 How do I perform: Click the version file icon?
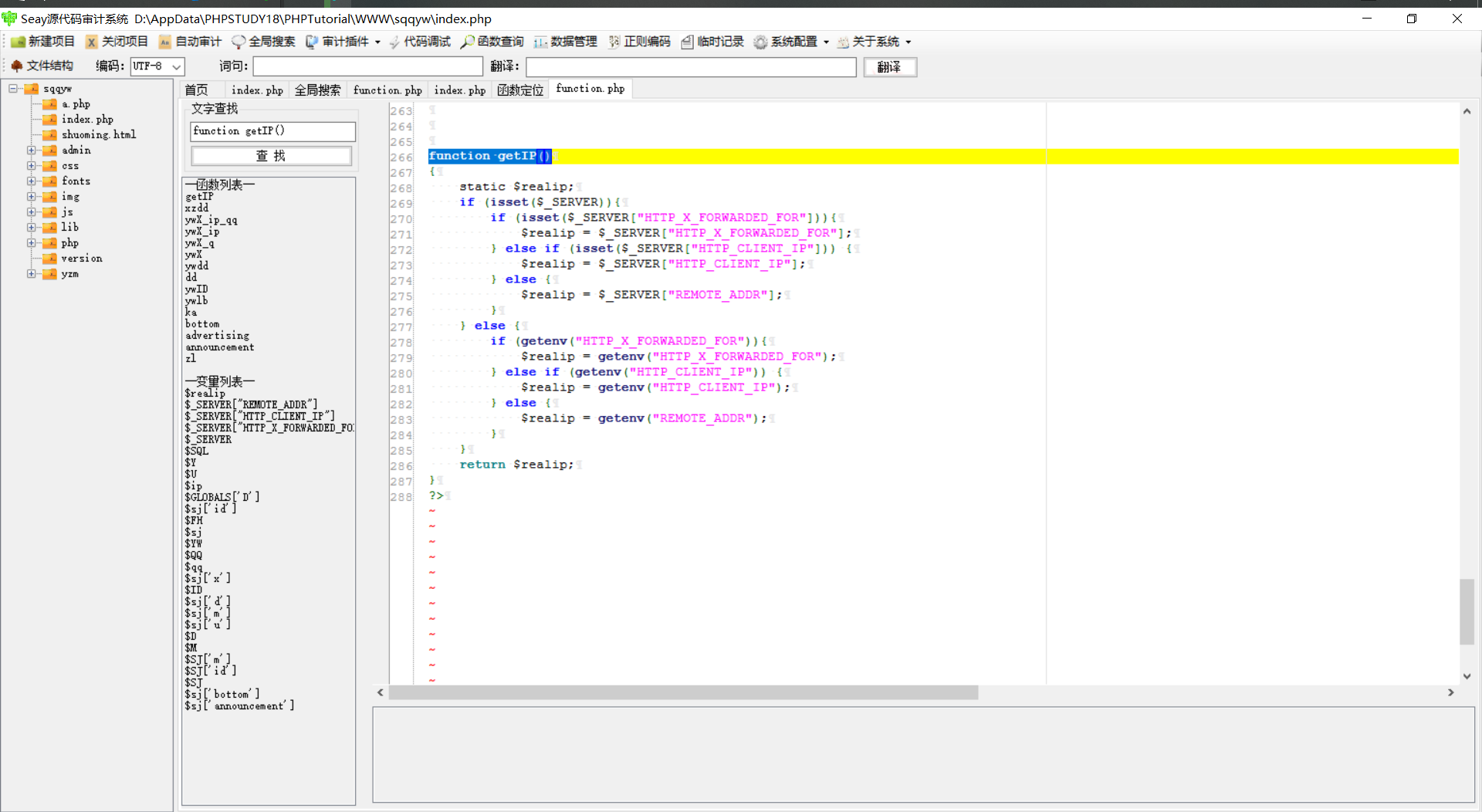coord(49,259)
